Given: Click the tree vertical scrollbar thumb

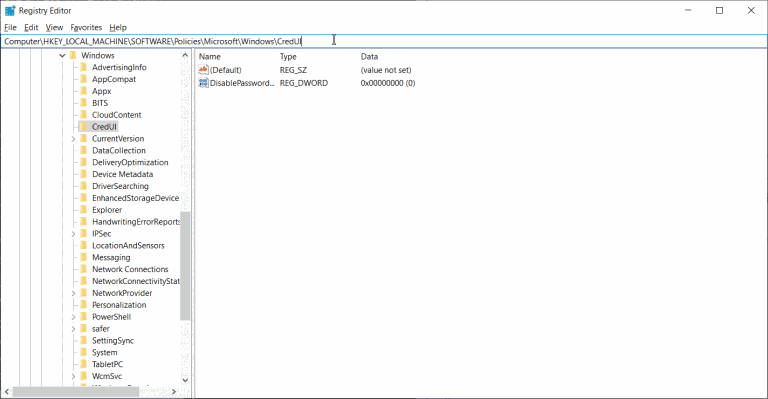Looking at the screenshot, I should coord(185,266).
